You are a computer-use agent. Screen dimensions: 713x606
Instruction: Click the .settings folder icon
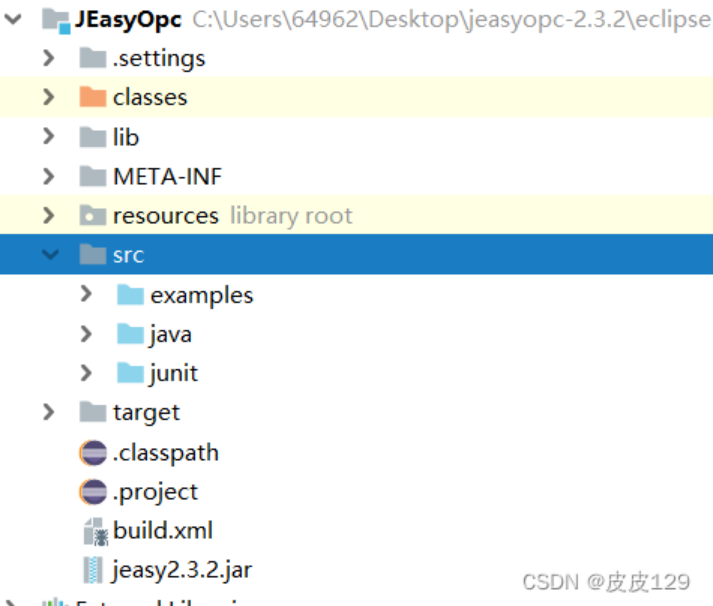(x=93, y=58)
